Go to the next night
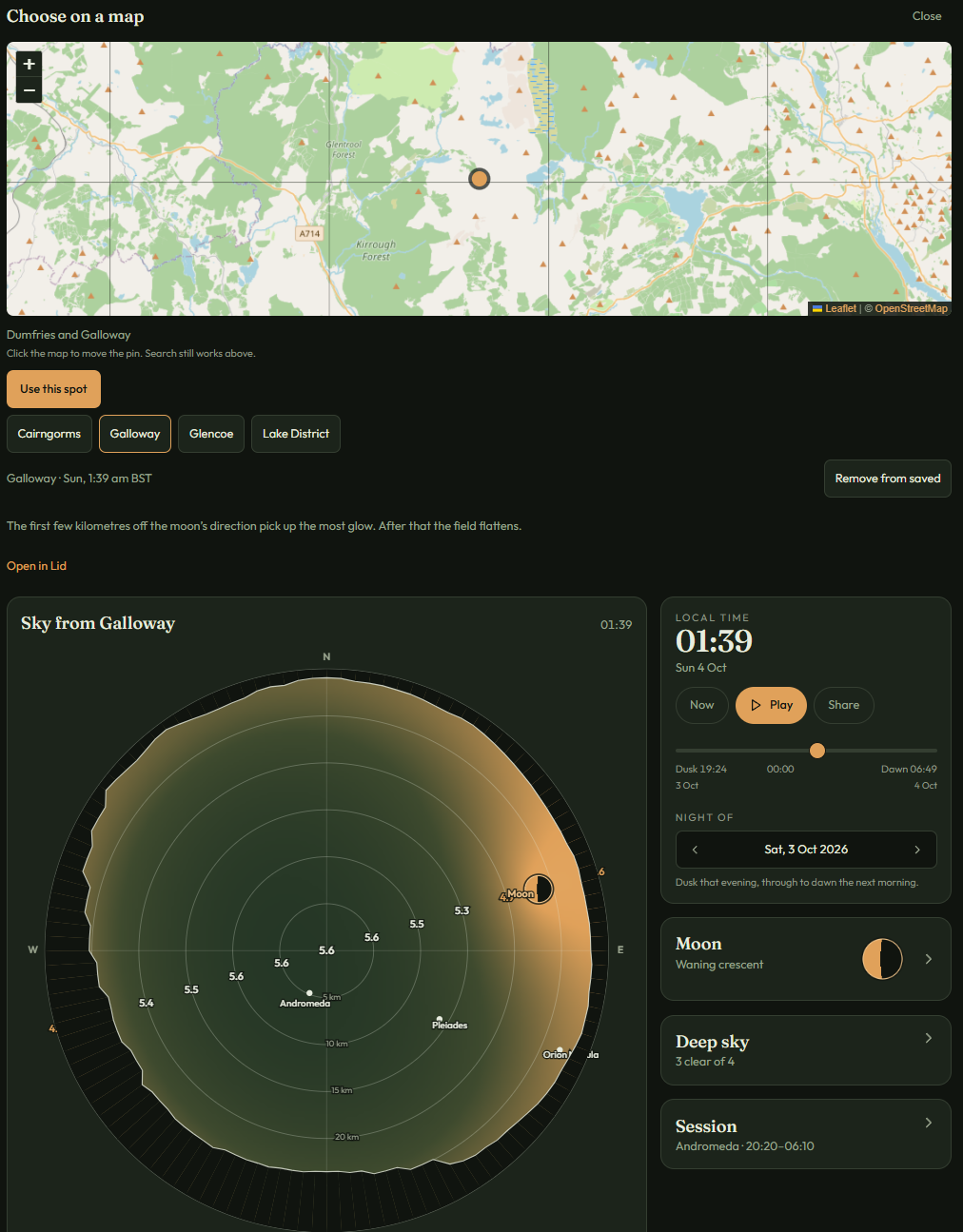 [x=917, y=850]
